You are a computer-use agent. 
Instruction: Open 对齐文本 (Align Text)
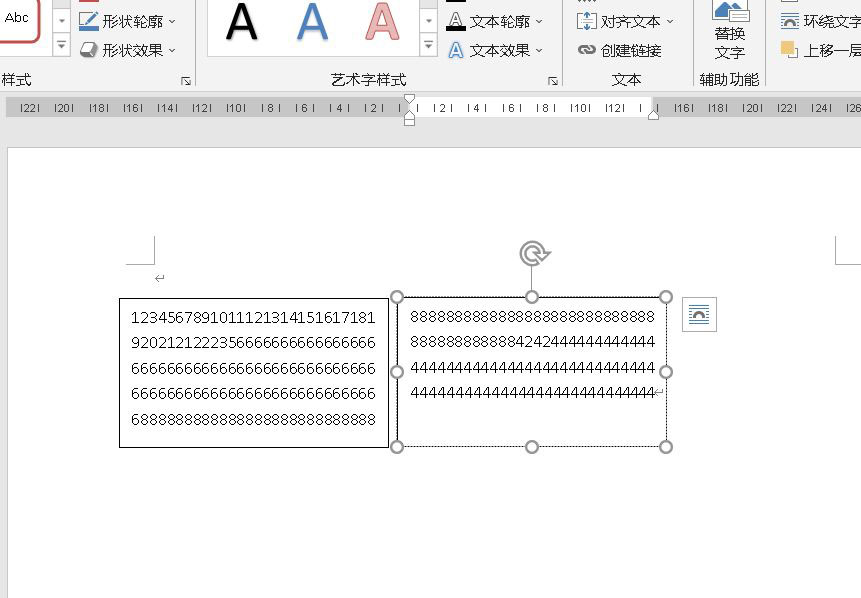(618, 19)
